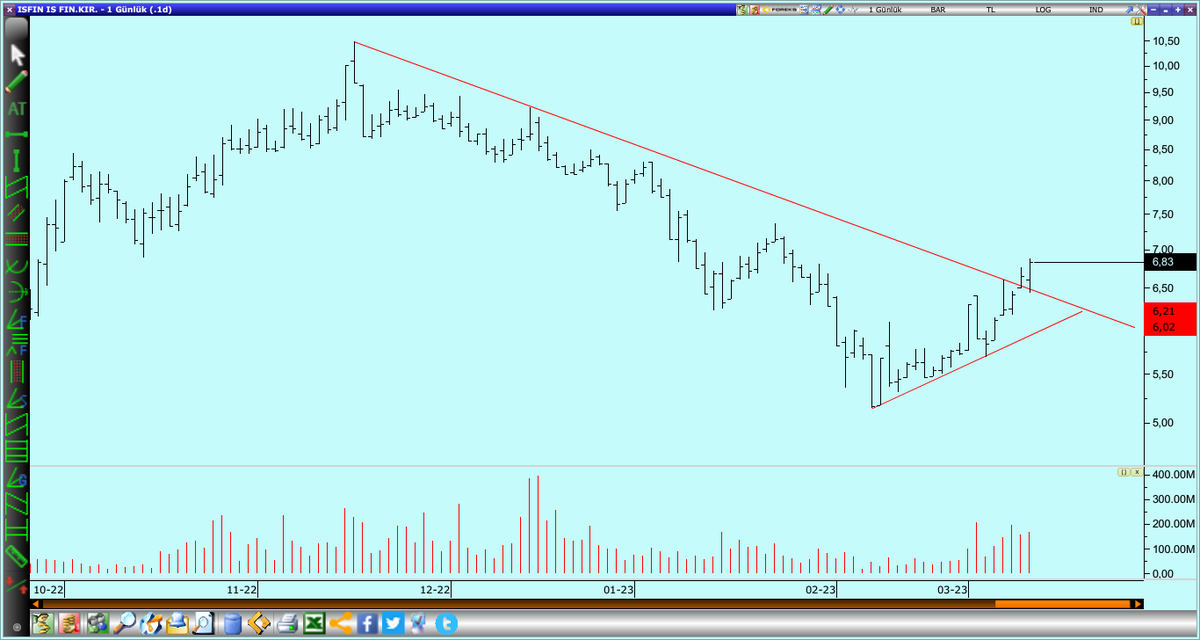
Task: Select the parallel channel drawing tool
Action: [x=17, y=187]
